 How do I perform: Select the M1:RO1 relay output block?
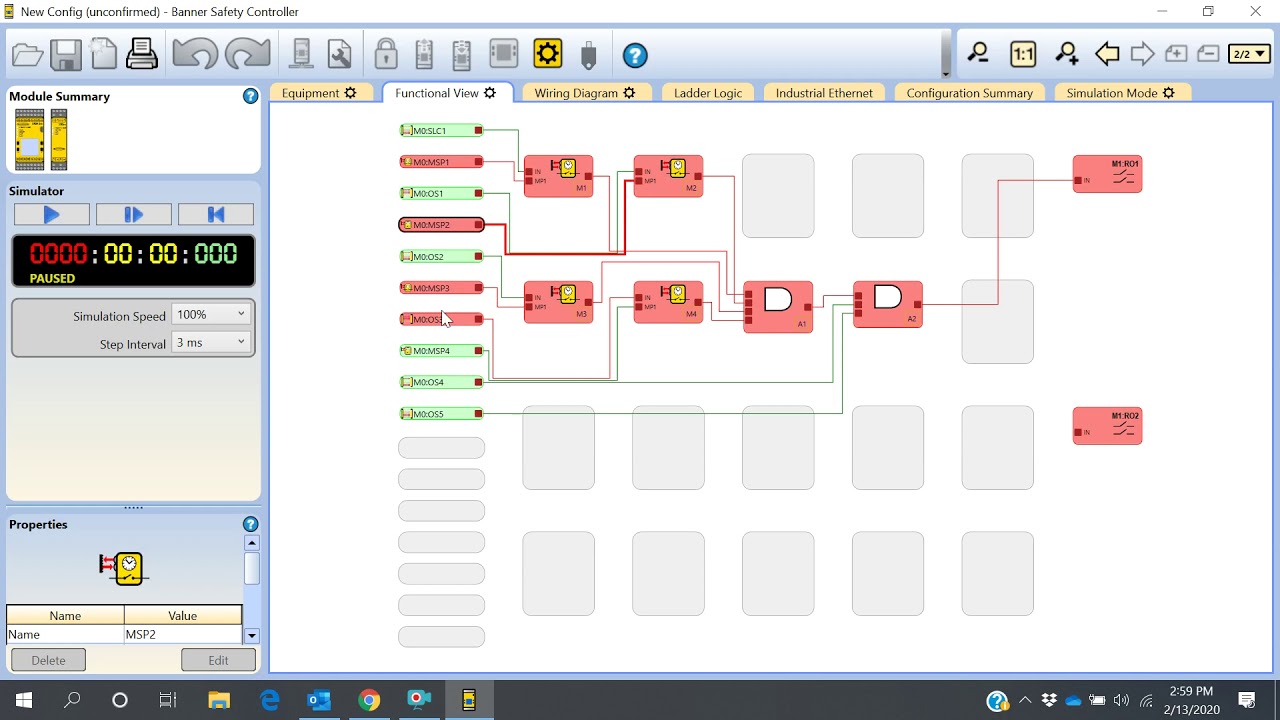tap(1107, 174)
